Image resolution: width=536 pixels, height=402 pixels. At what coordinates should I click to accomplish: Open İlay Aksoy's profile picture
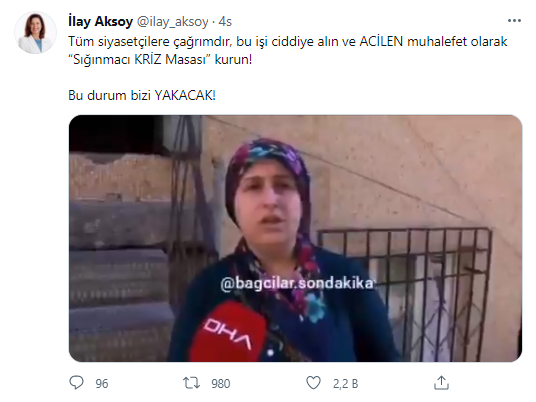[35, 32]
